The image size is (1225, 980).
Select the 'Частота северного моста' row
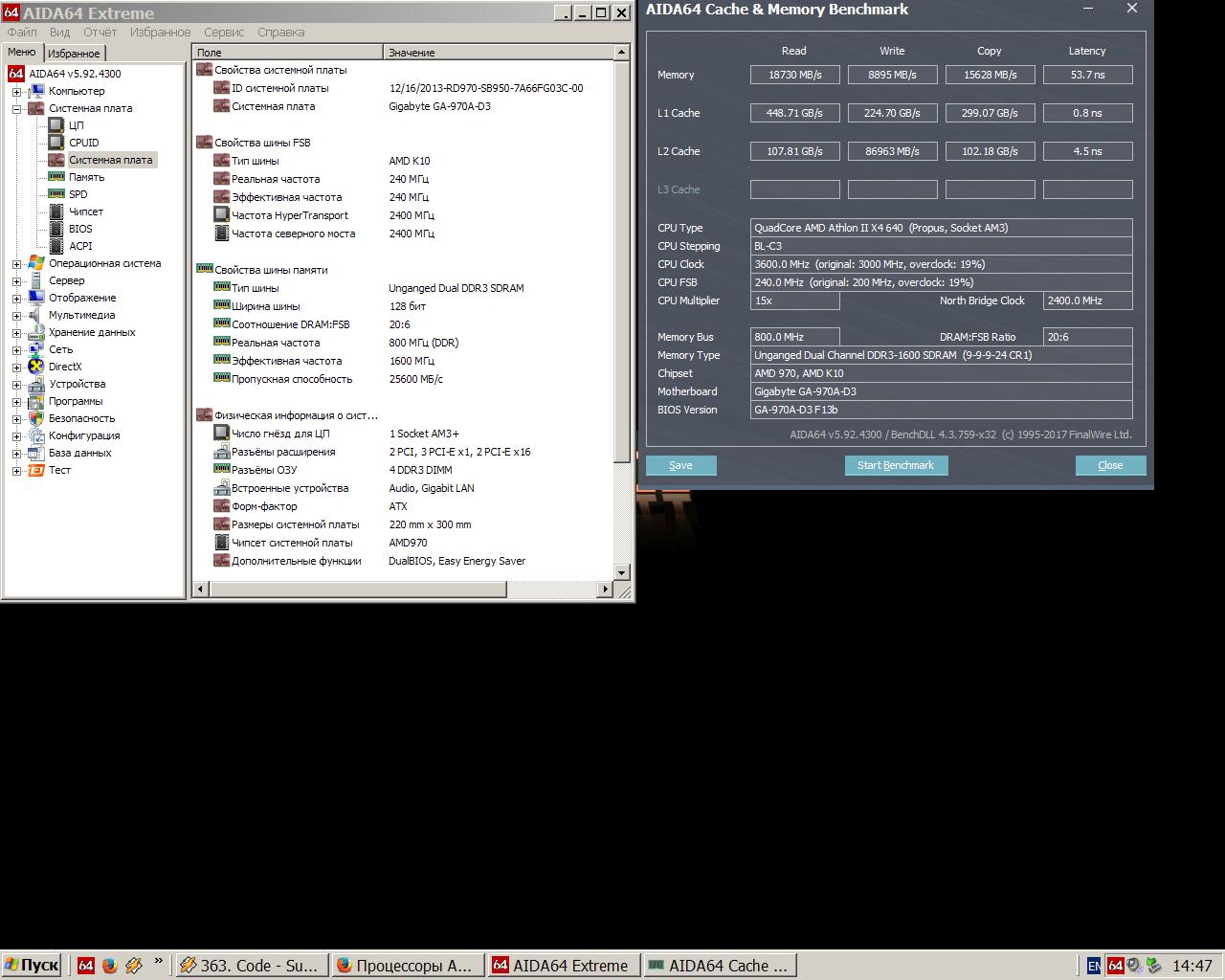[403, 234]
